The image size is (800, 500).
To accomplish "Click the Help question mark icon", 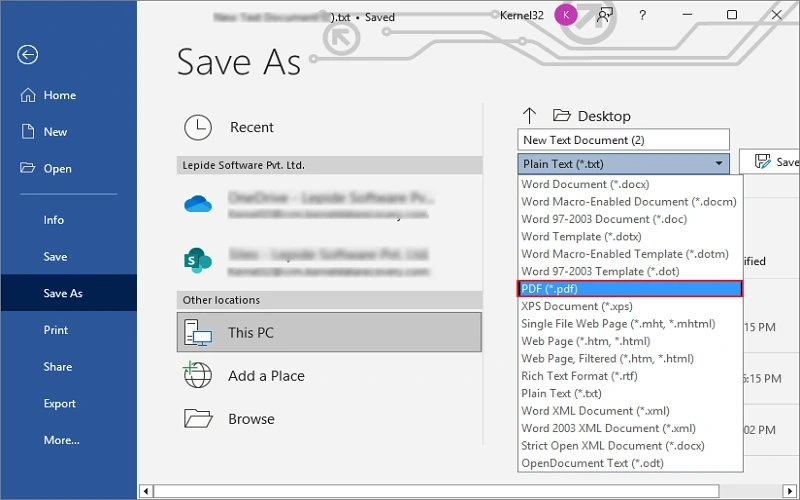I will click(x=642, y=15).
